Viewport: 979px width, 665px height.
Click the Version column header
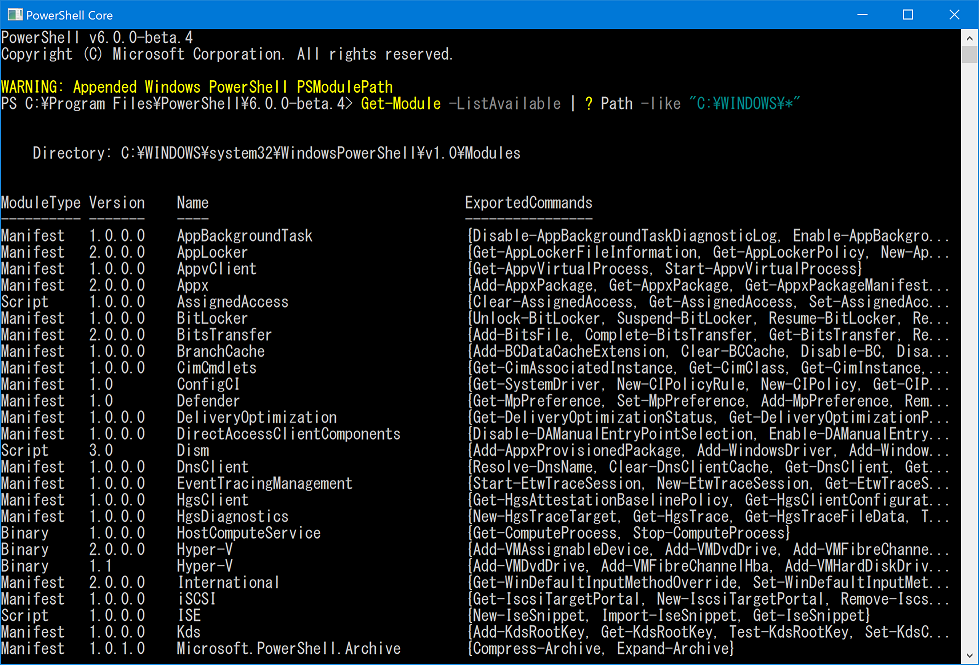click(117, 203)
